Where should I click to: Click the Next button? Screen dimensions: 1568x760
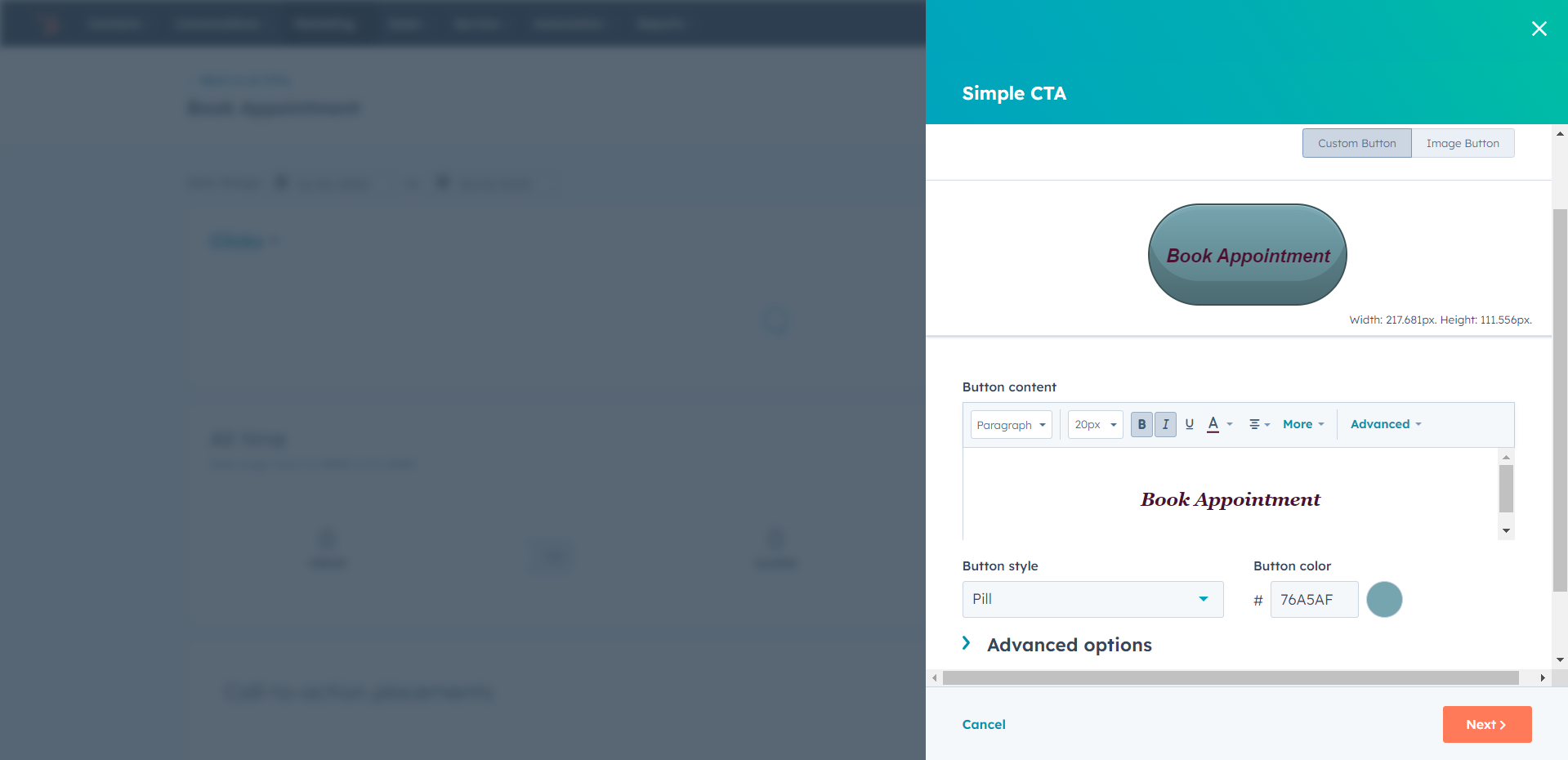click(1486, 724)
